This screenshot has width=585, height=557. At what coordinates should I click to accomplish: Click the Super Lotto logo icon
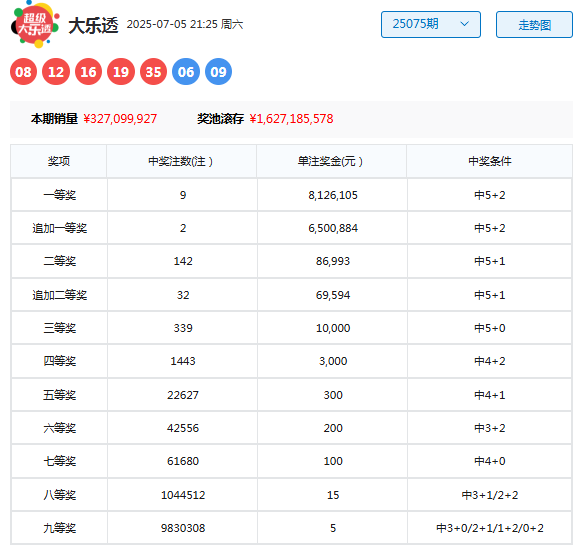35,24
